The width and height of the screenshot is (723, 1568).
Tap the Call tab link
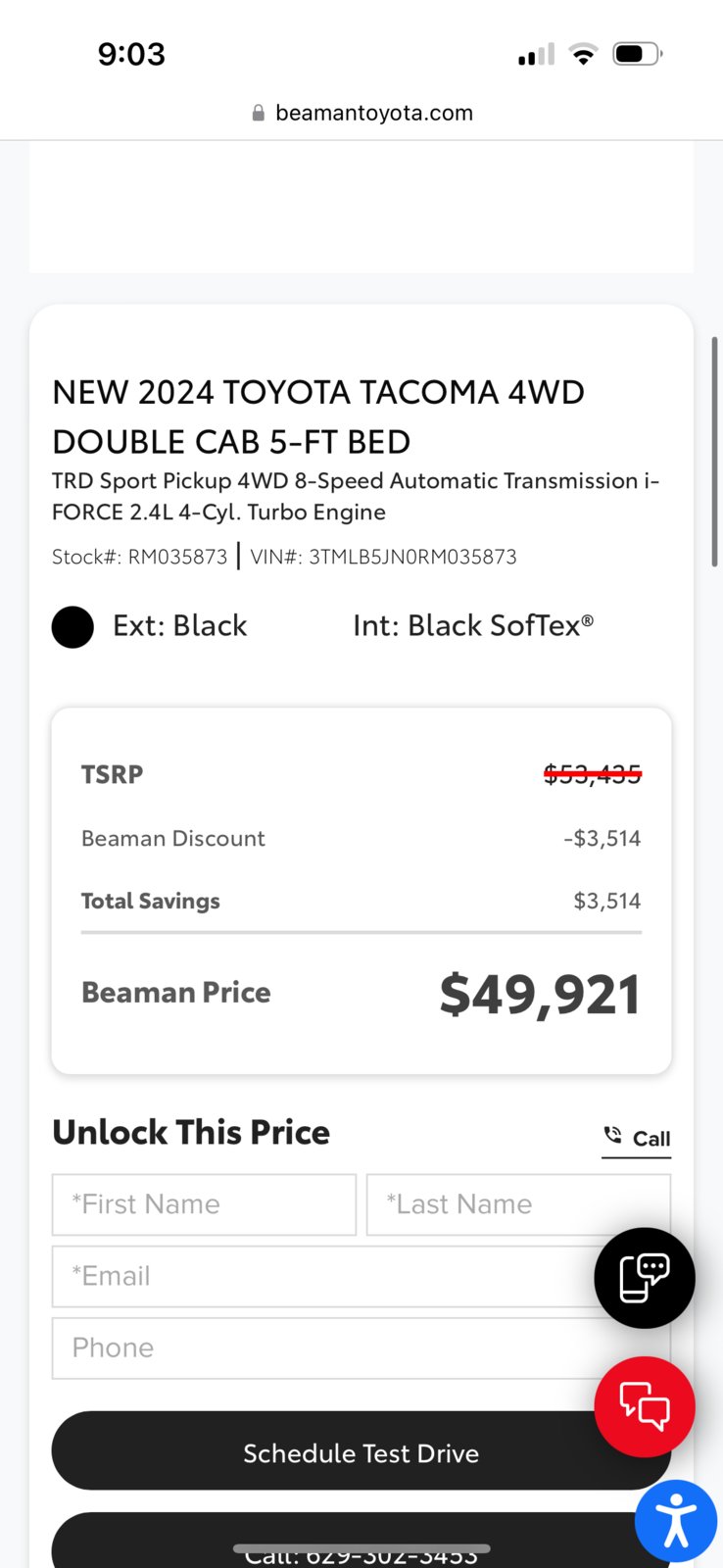(637, 1138)
